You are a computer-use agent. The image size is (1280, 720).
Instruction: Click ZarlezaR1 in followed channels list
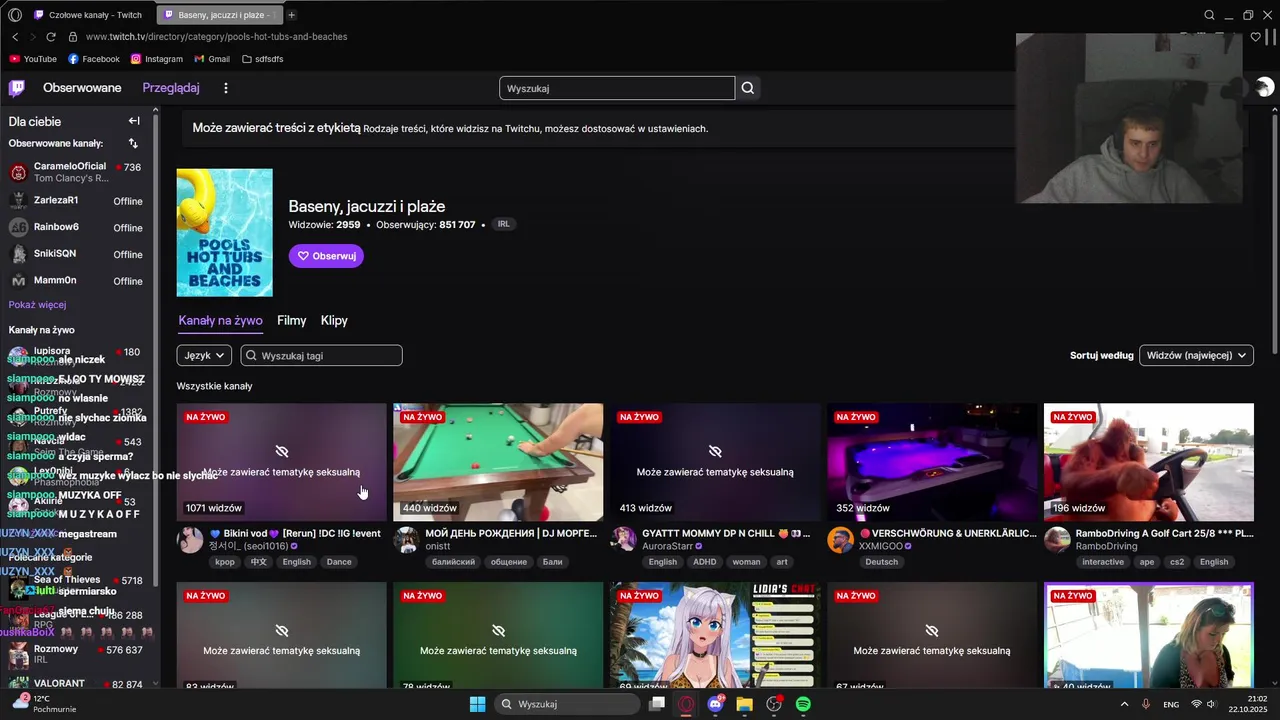pyautogui.click(x=78, y=200)
